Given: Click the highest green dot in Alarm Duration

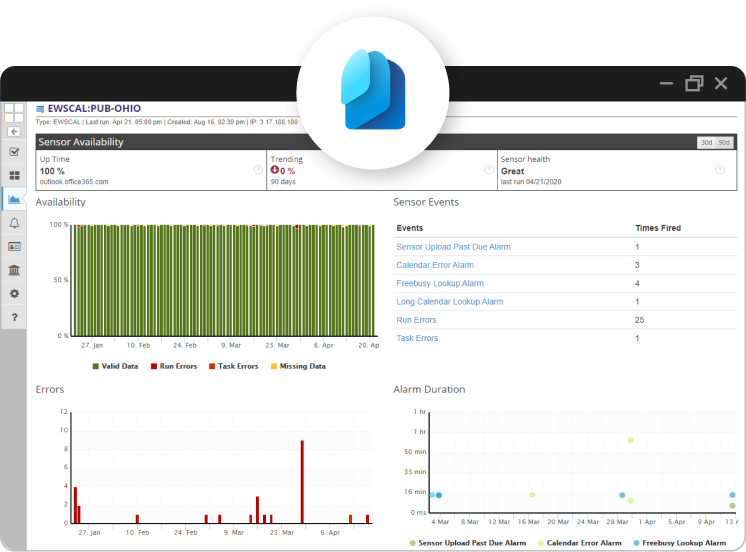Looking at the screenshot, I should pyautogui.click(x=630, y=441).
